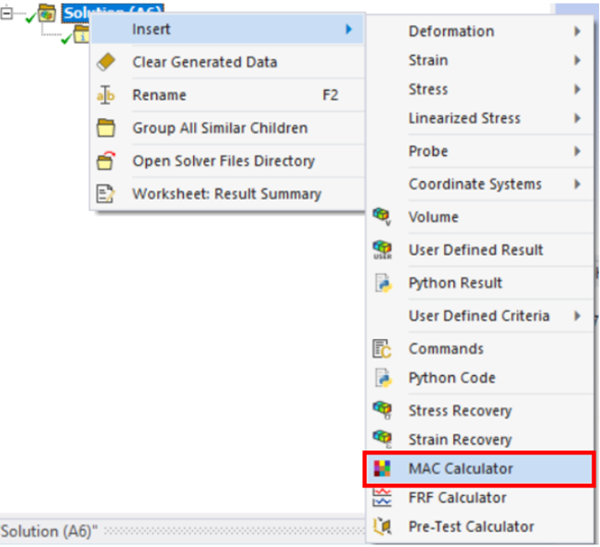Screen dimensions: 600x547
Task: Click the FRF Calculator graph icon
Action: coord(382,497)
